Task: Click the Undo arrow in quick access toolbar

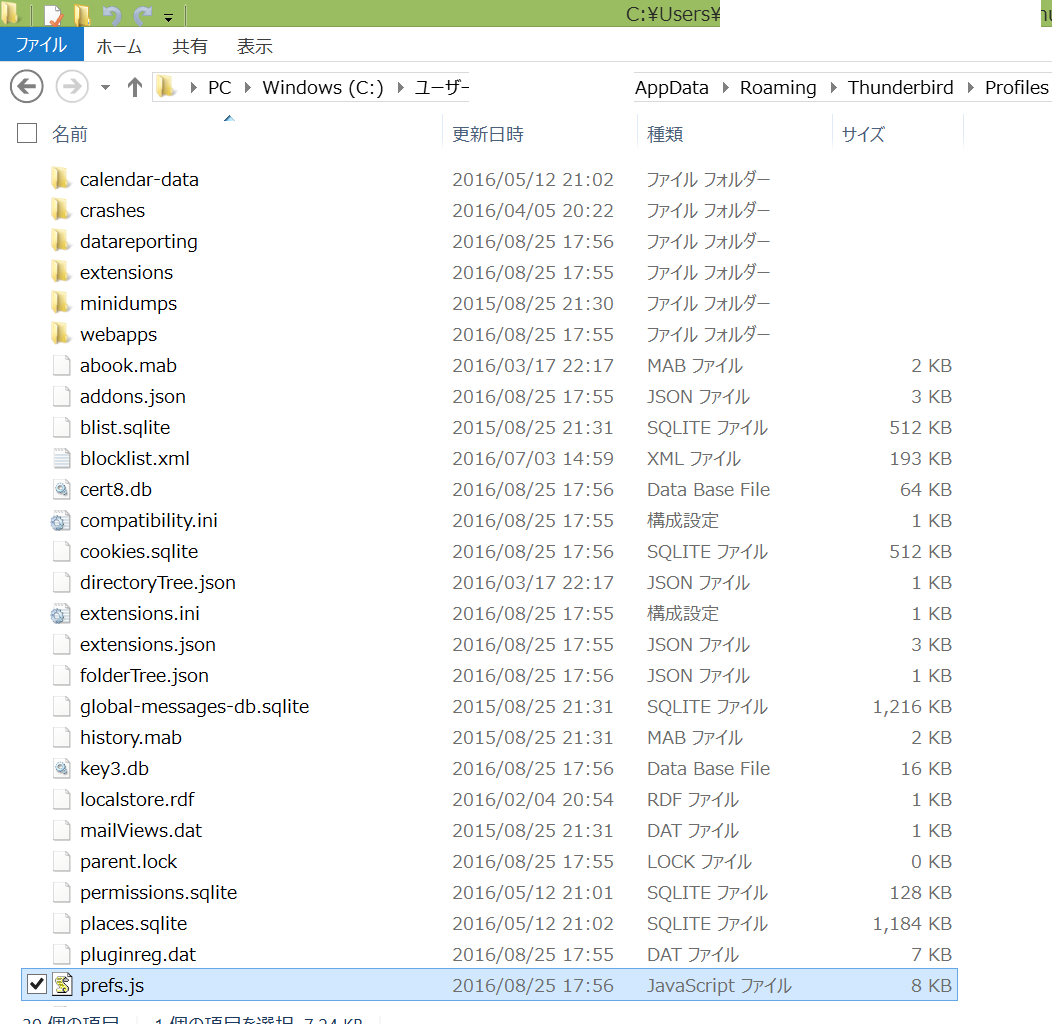Action: coord(112,15)
